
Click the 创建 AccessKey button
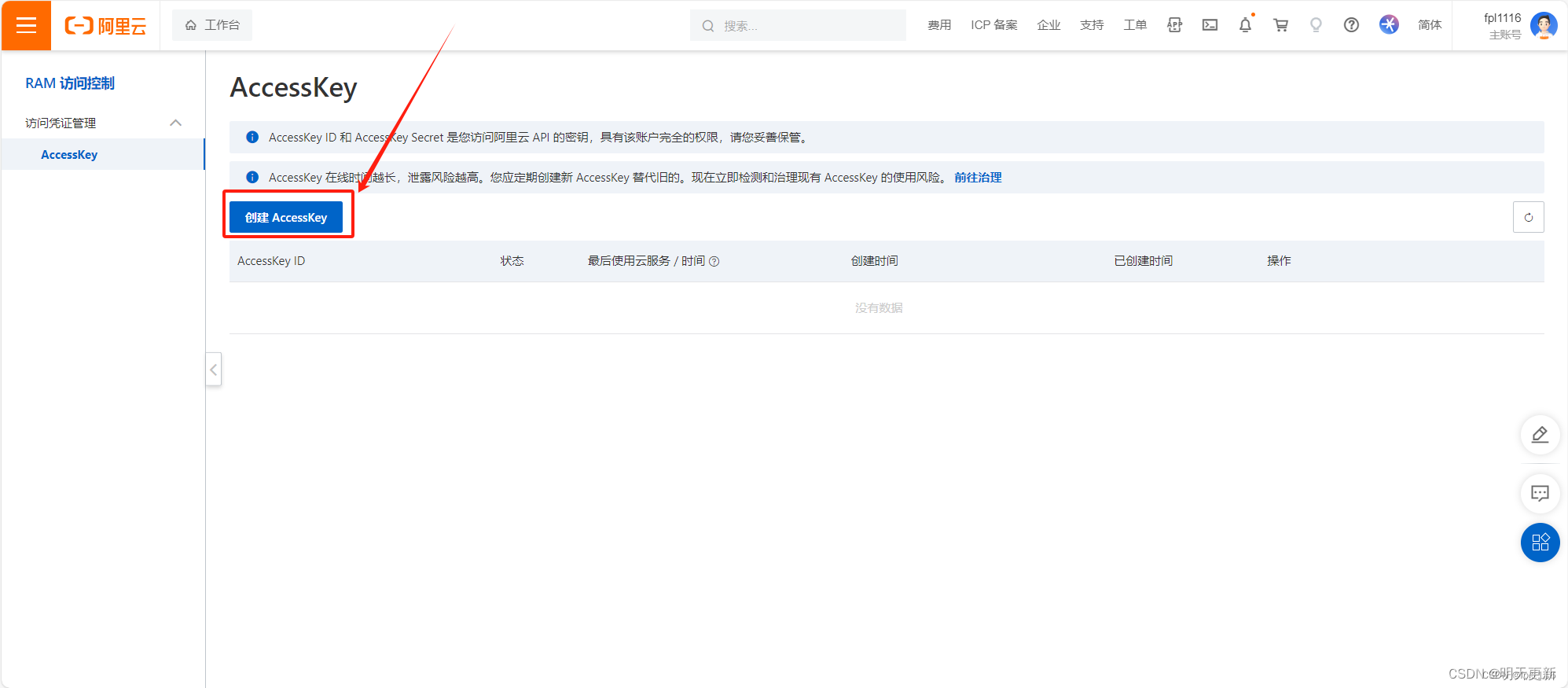pos(286,217)
